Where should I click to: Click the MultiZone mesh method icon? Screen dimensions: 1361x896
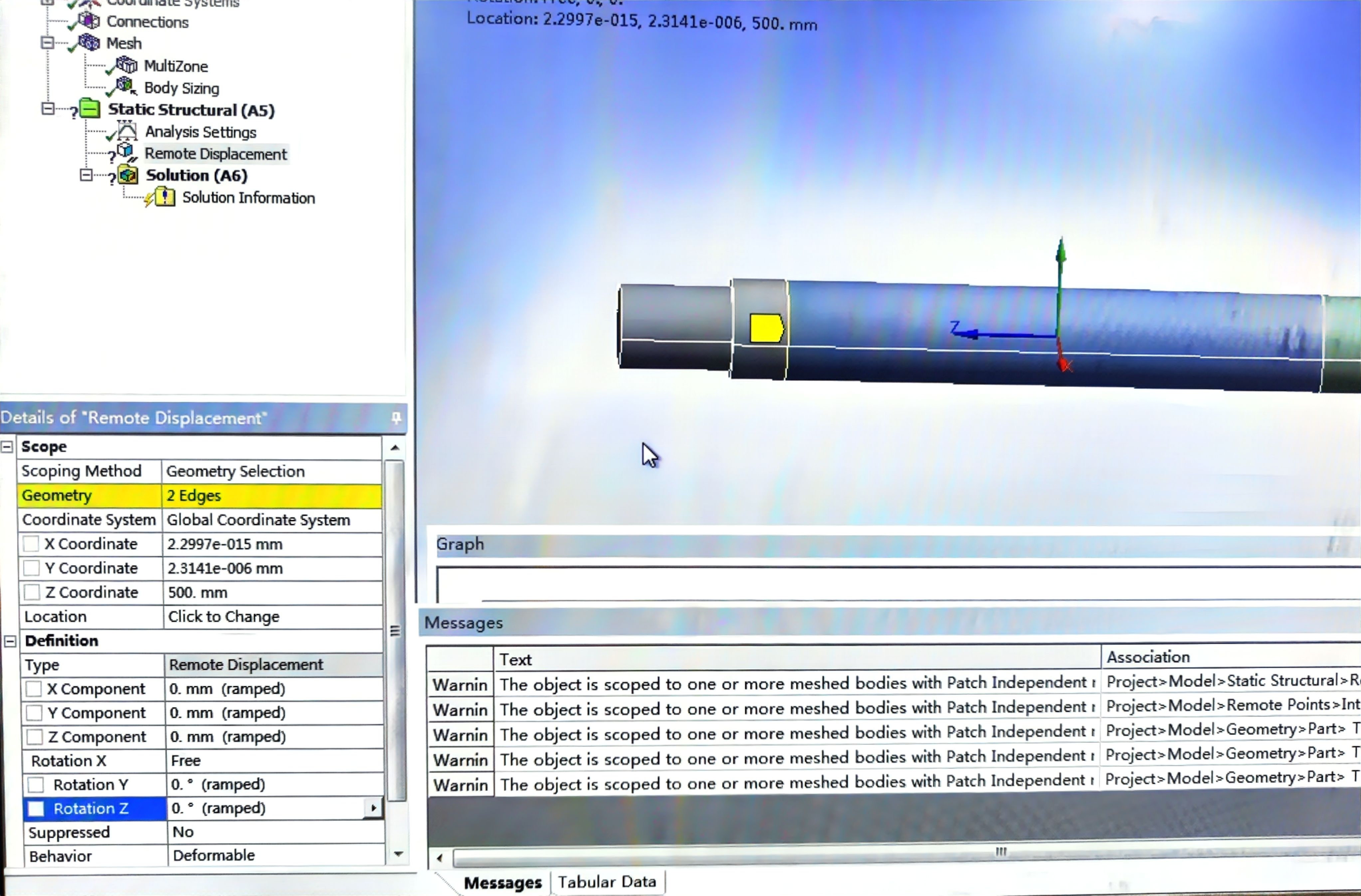tap(127, 65)
